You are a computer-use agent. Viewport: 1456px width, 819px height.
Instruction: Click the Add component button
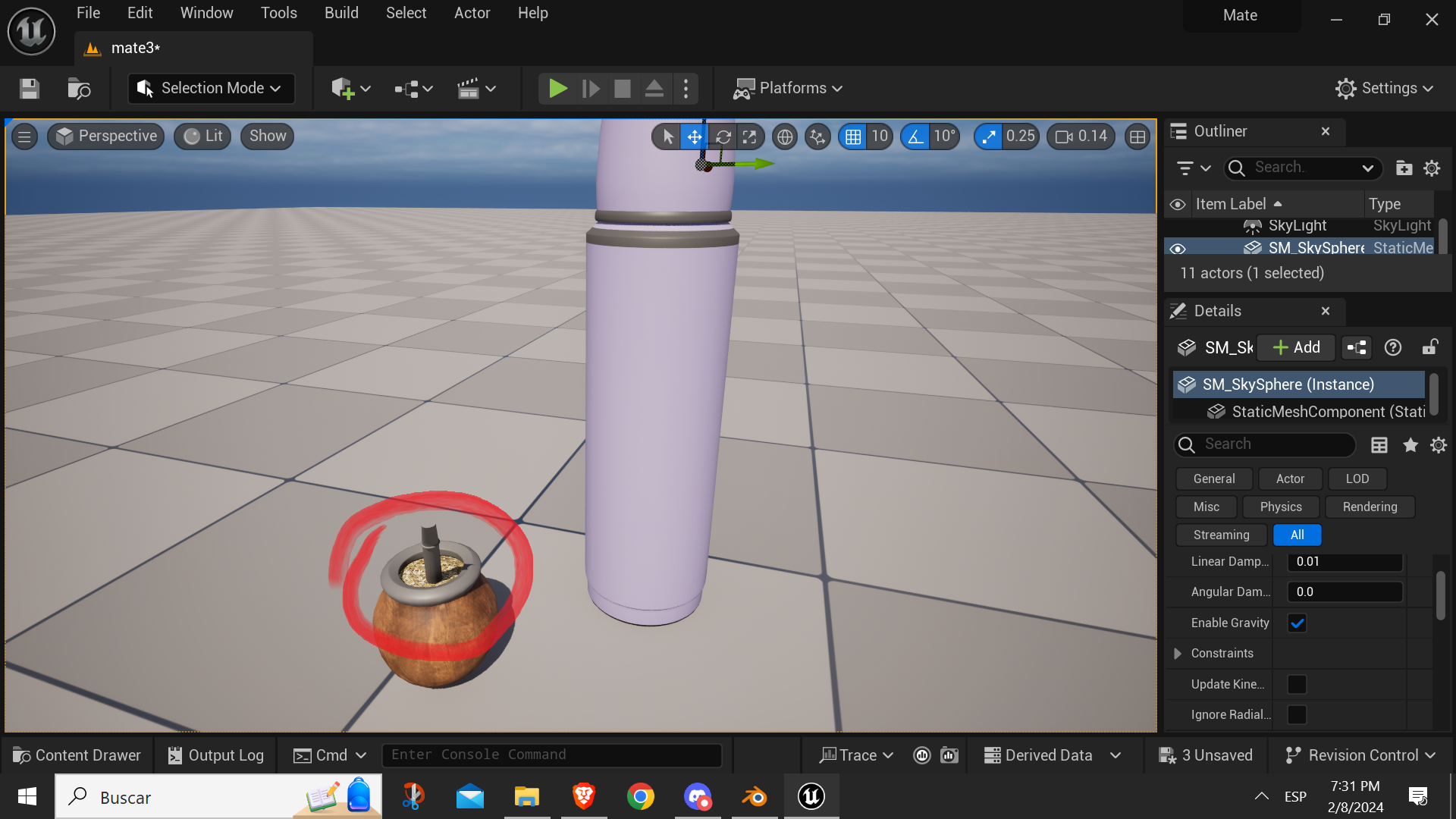coord(1296,347)
